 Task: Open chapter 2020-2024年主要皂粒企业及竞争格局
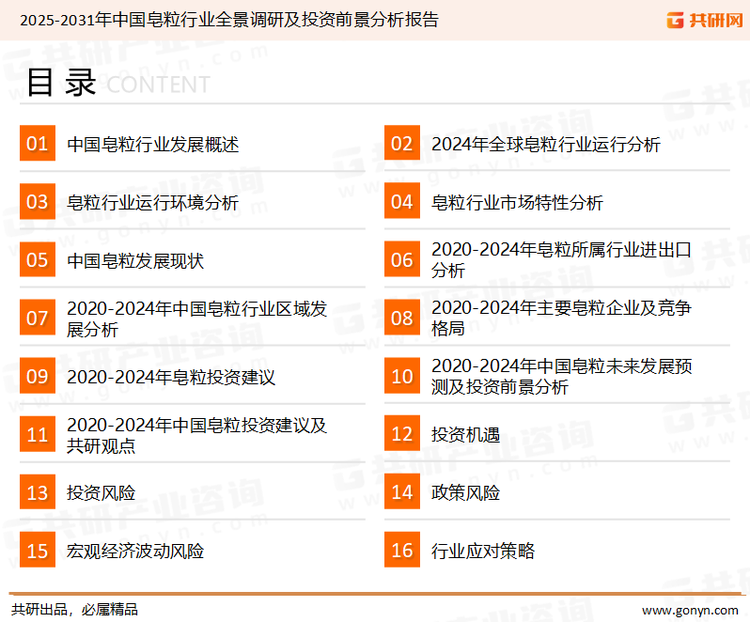coord(562,318)
